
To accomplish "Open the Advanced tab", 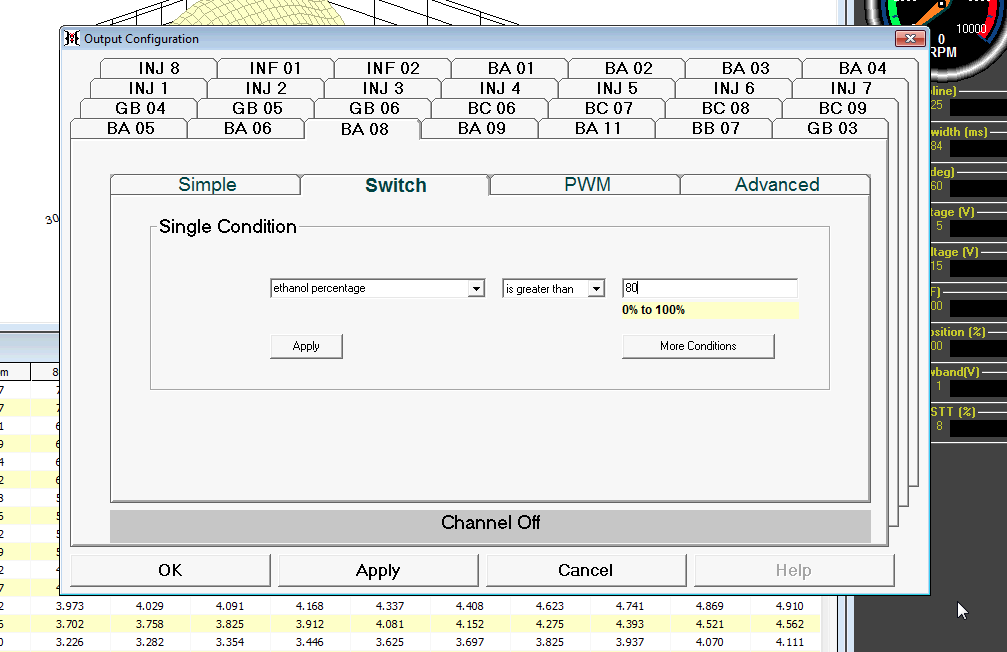I will tap(776, 185).
